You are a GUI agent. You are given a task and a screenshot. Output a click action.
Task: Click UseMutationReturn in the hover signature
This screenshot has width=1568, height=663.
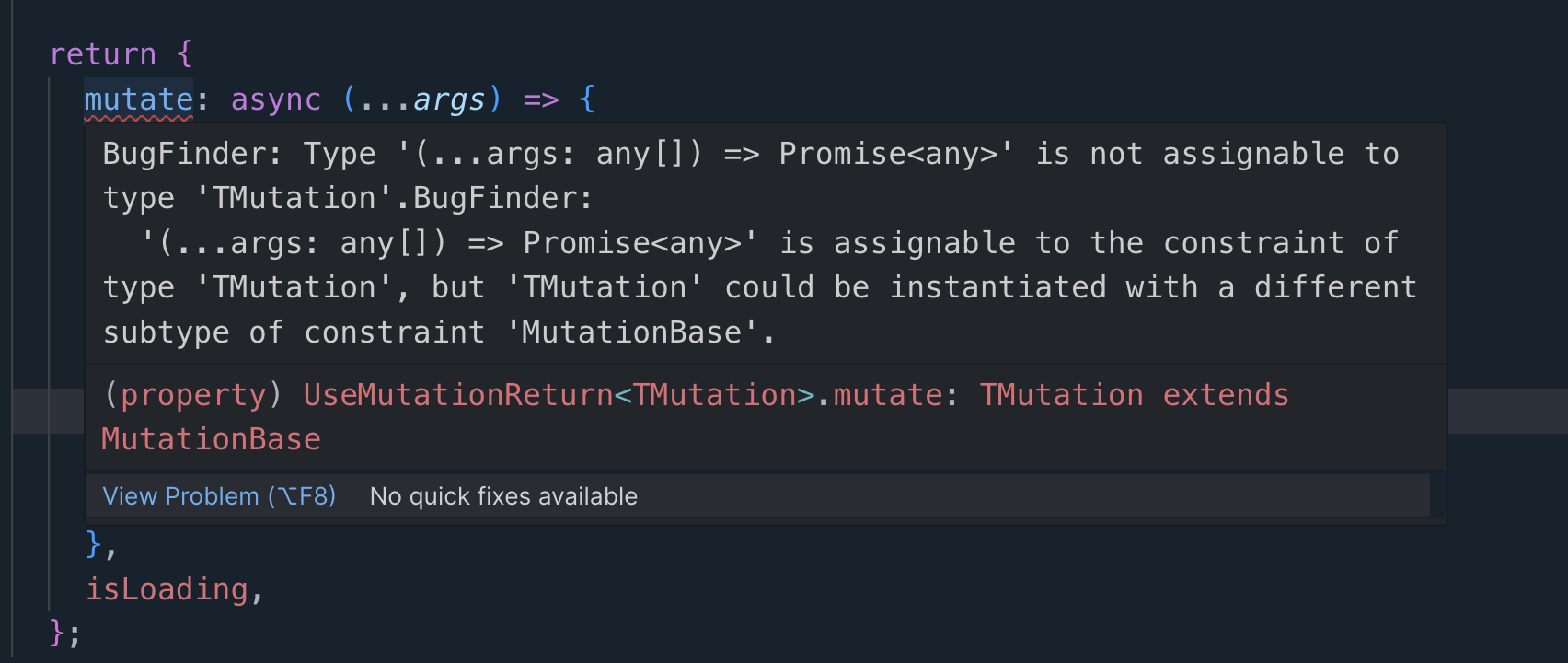coord(458,395)
